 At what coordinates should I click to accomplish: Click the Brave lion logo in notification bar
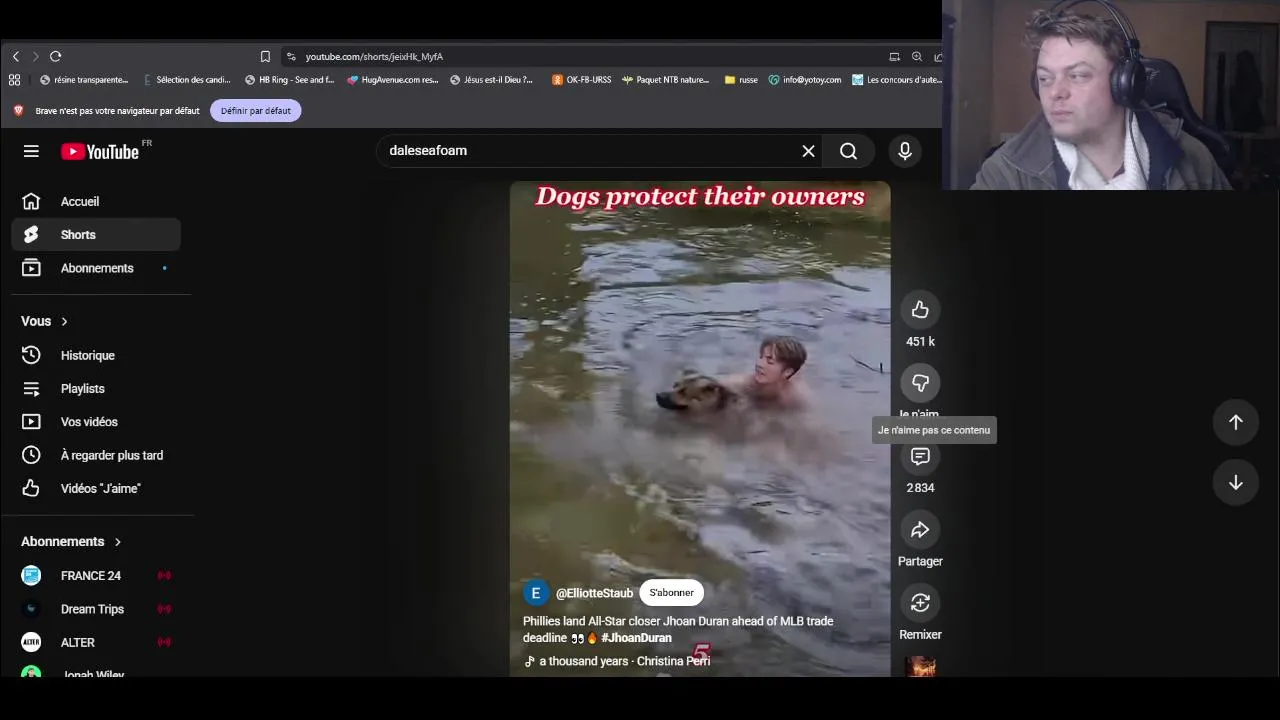18,111
